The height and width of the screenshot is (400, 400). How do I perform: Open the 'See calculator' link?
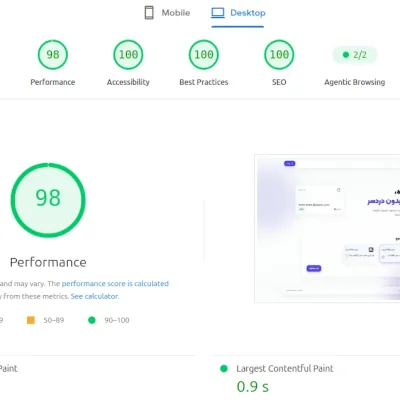point(95,296)
